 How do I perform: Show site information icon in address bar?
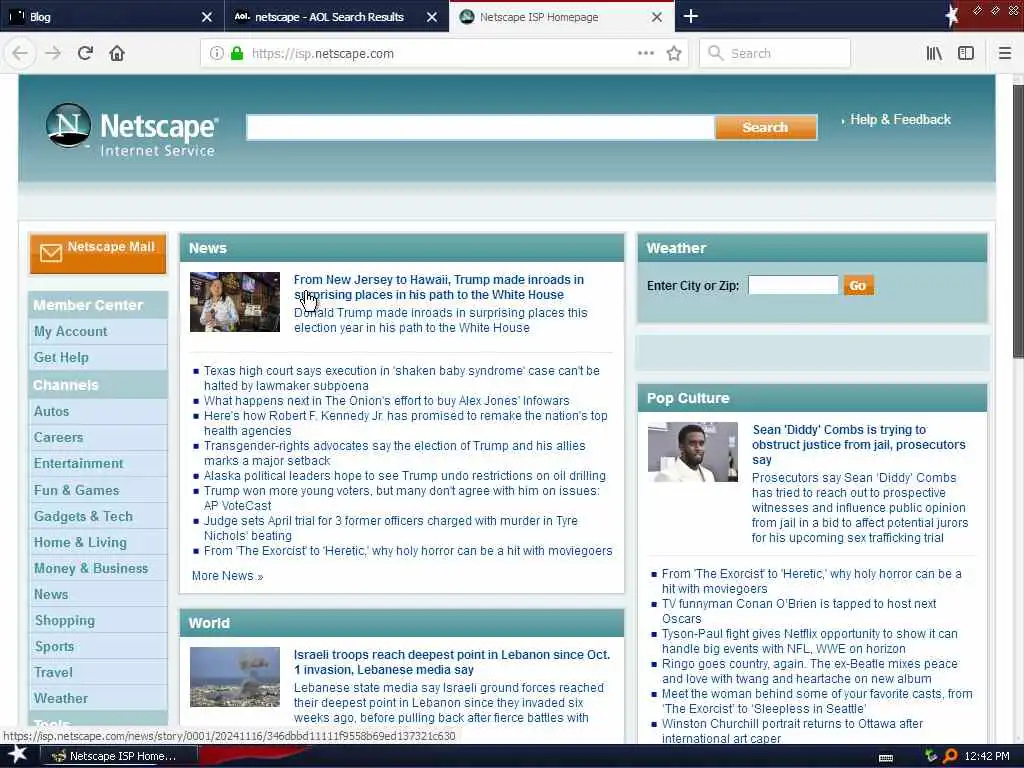(x=216, y=53)
